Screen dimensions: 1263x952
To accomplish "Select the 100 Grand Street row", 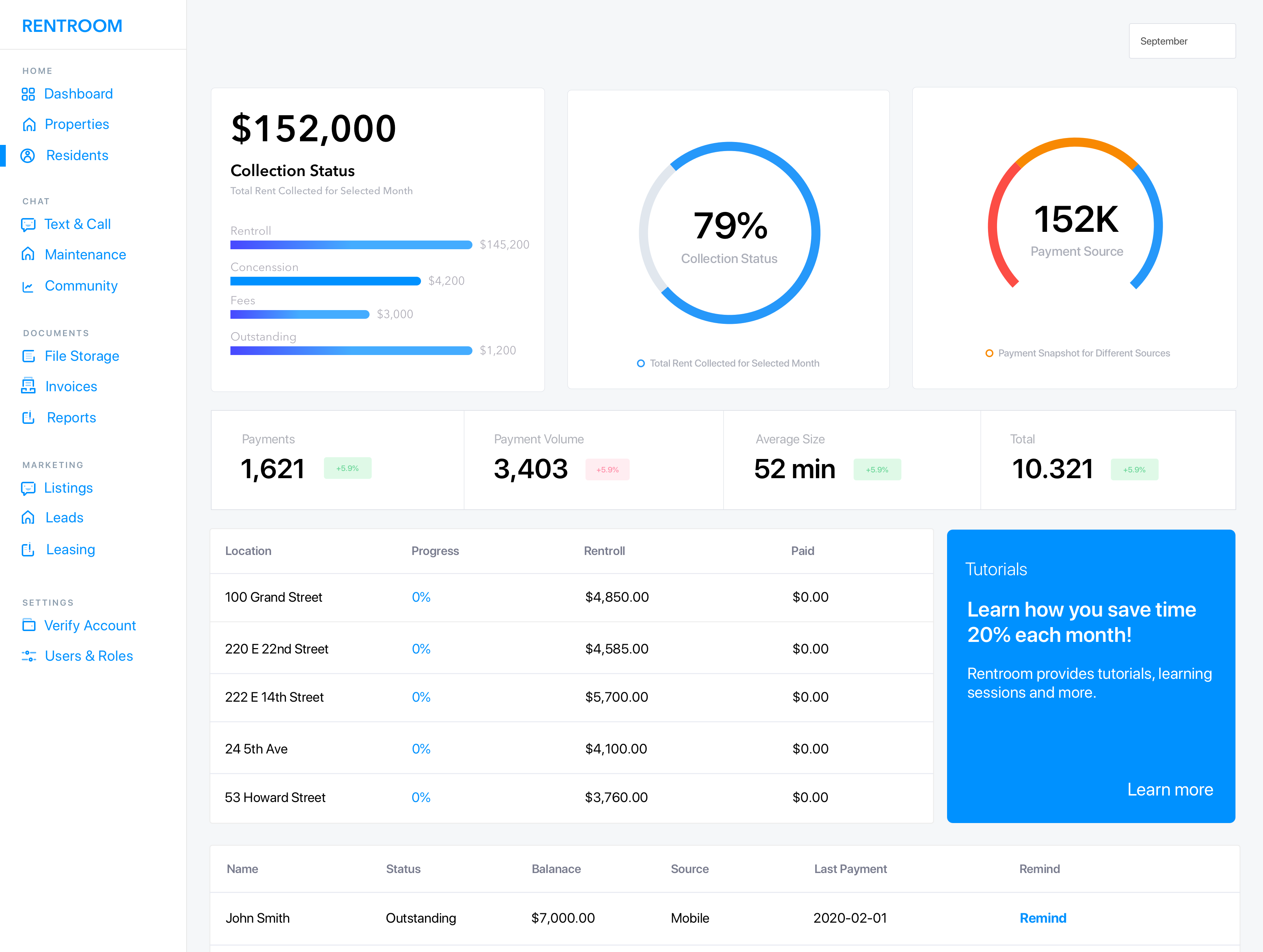I will click(x=572, y=597).
